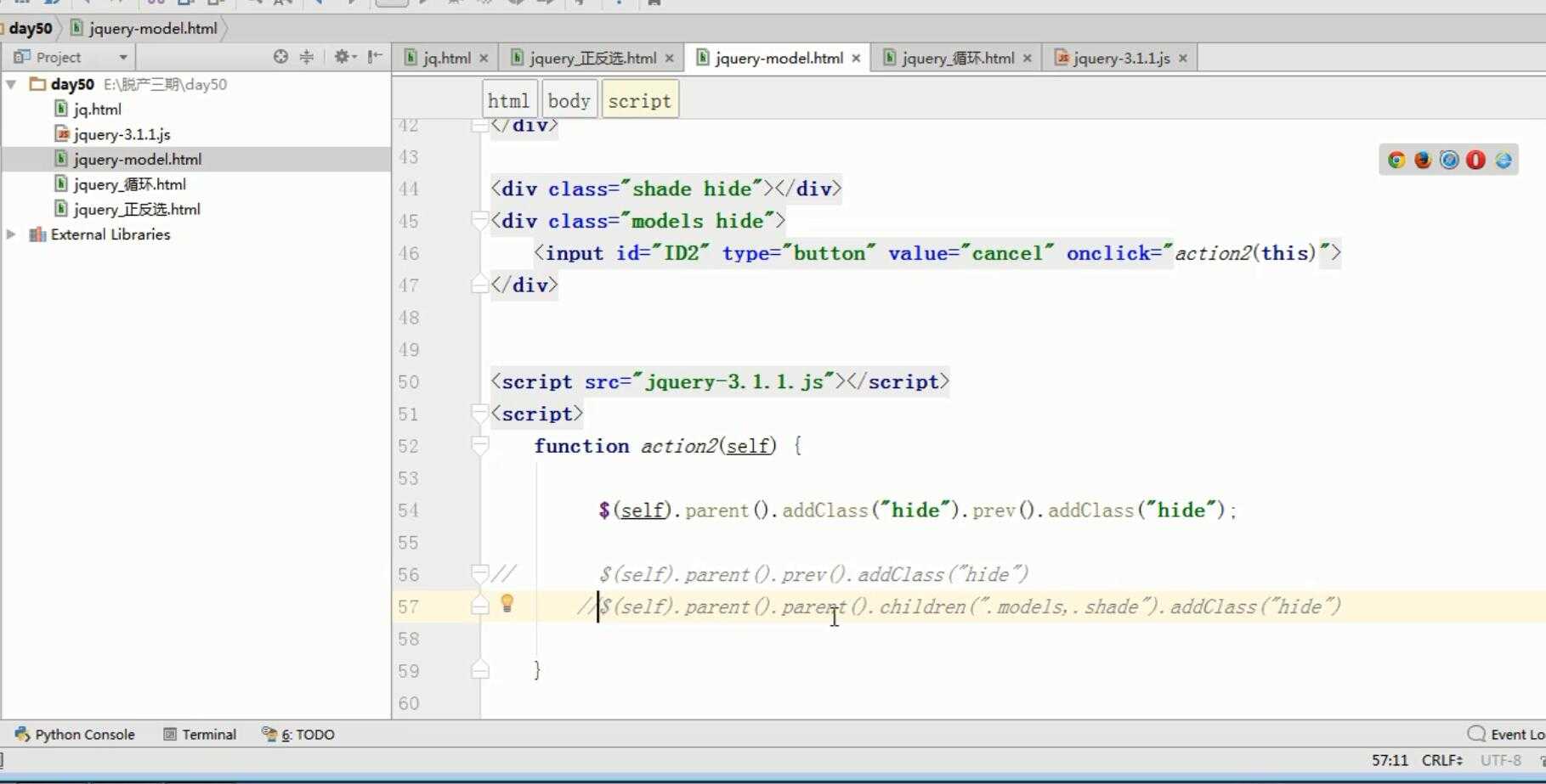1546x784 pixels.
Task: Open preview in Opera browser
Action: point(1475,160)
